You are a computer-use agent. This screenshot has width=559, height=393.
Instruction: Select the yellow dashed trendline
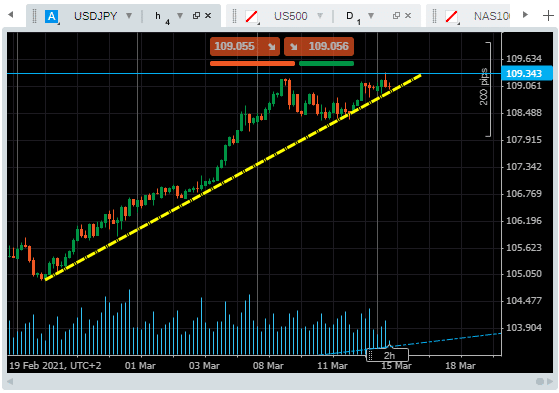click(234, 177)
